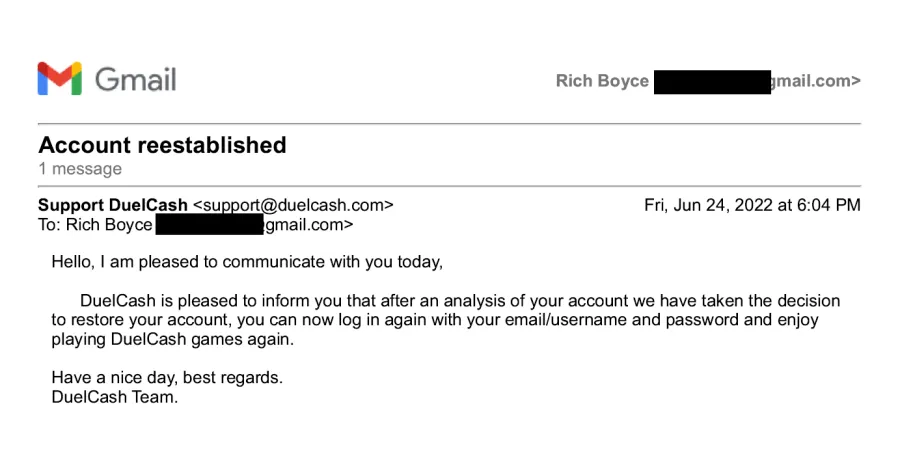
Task: Click restore your account phrase
Action: pos(149,320)
